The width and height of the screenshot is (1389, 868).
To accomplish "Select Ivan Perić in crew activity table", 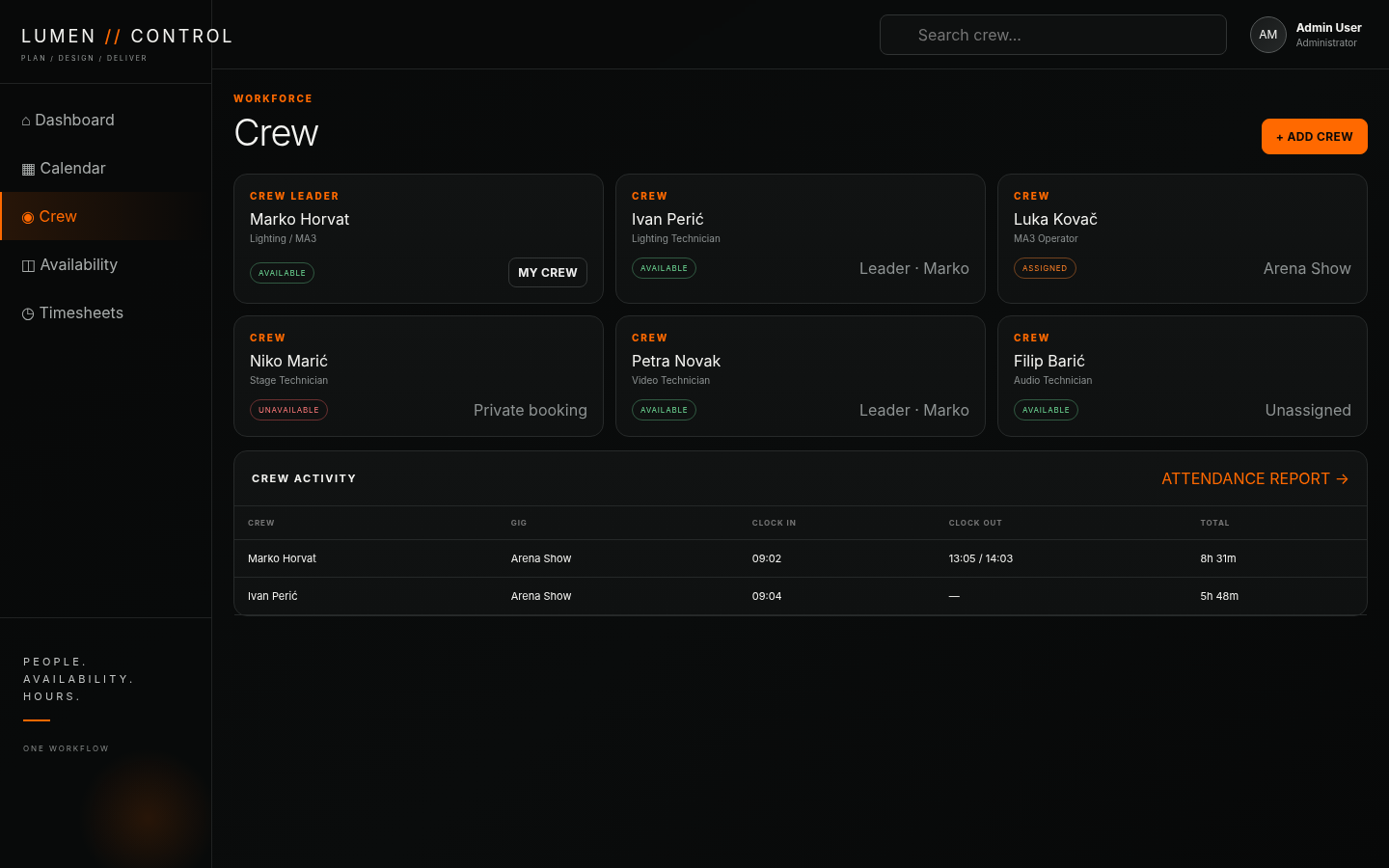I will pyautogui.click(x=272, y=596).
